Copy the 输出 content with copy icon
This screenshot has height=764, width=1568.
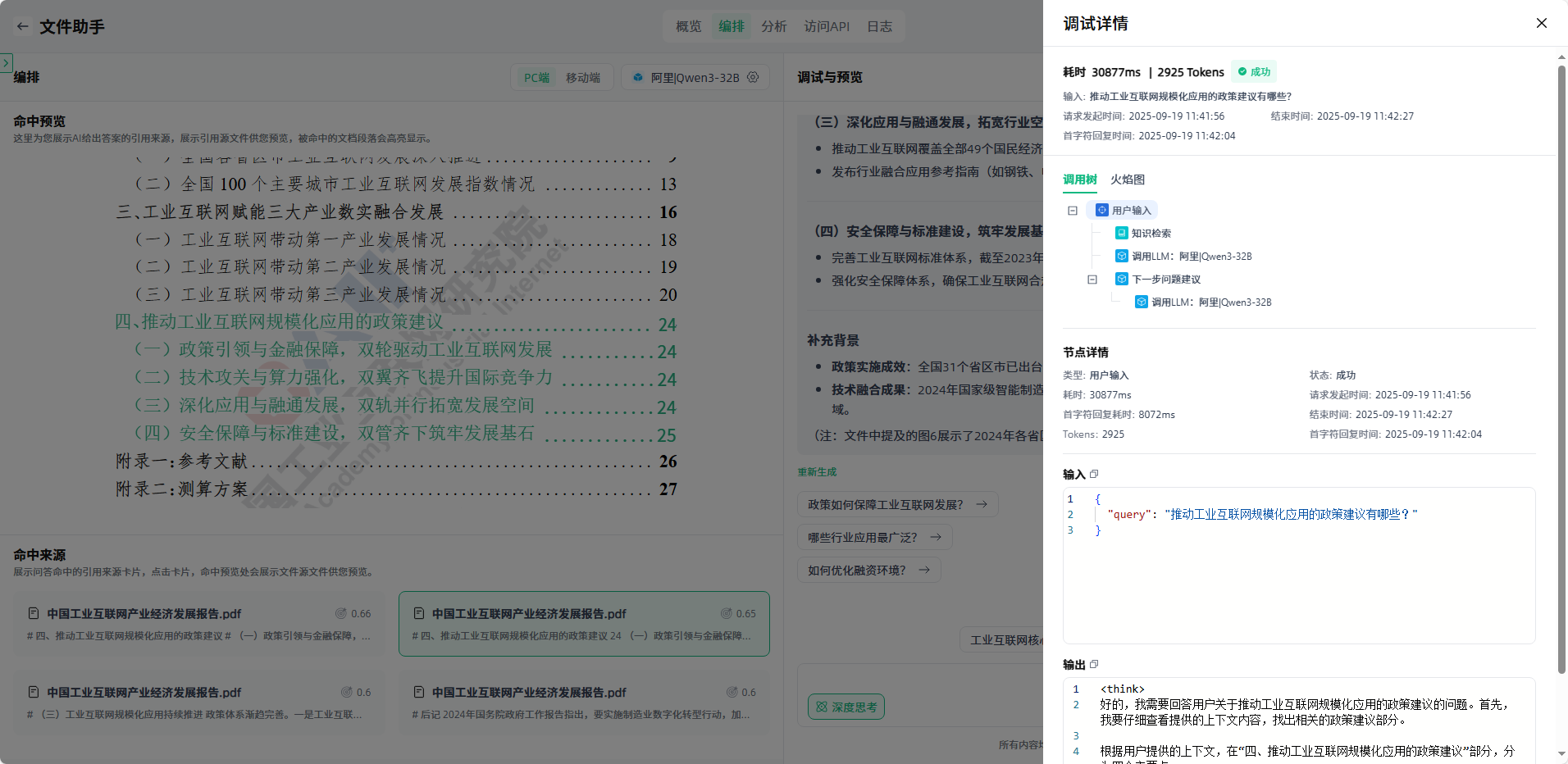(x=1094, y=664)
